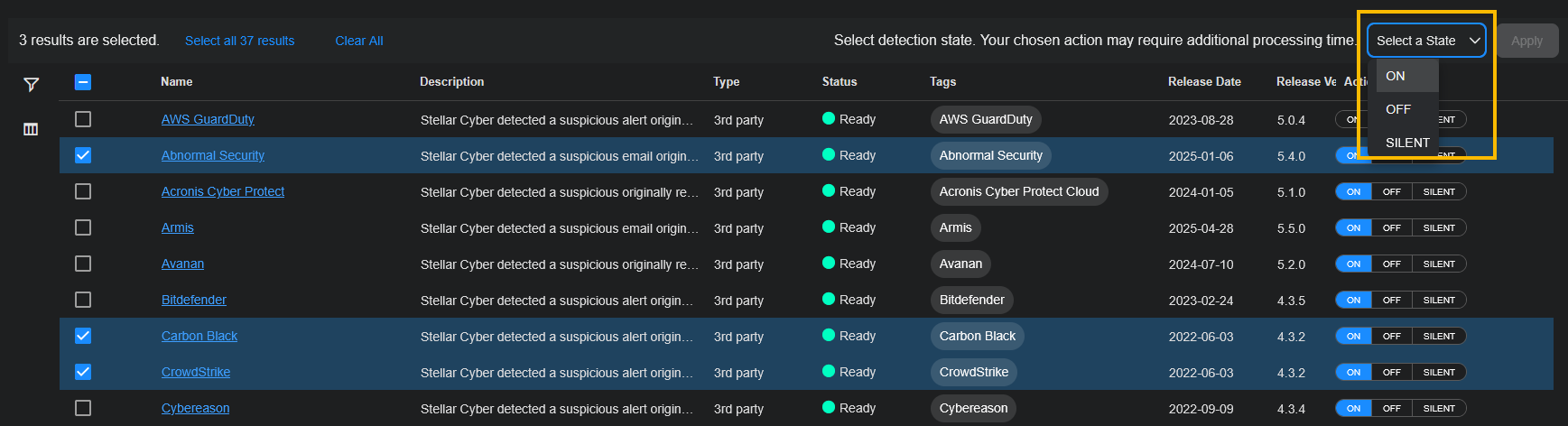This screenshot has height=426, width=1568.
Task: Click the header select-all checkbox
Action: (83, 82)
